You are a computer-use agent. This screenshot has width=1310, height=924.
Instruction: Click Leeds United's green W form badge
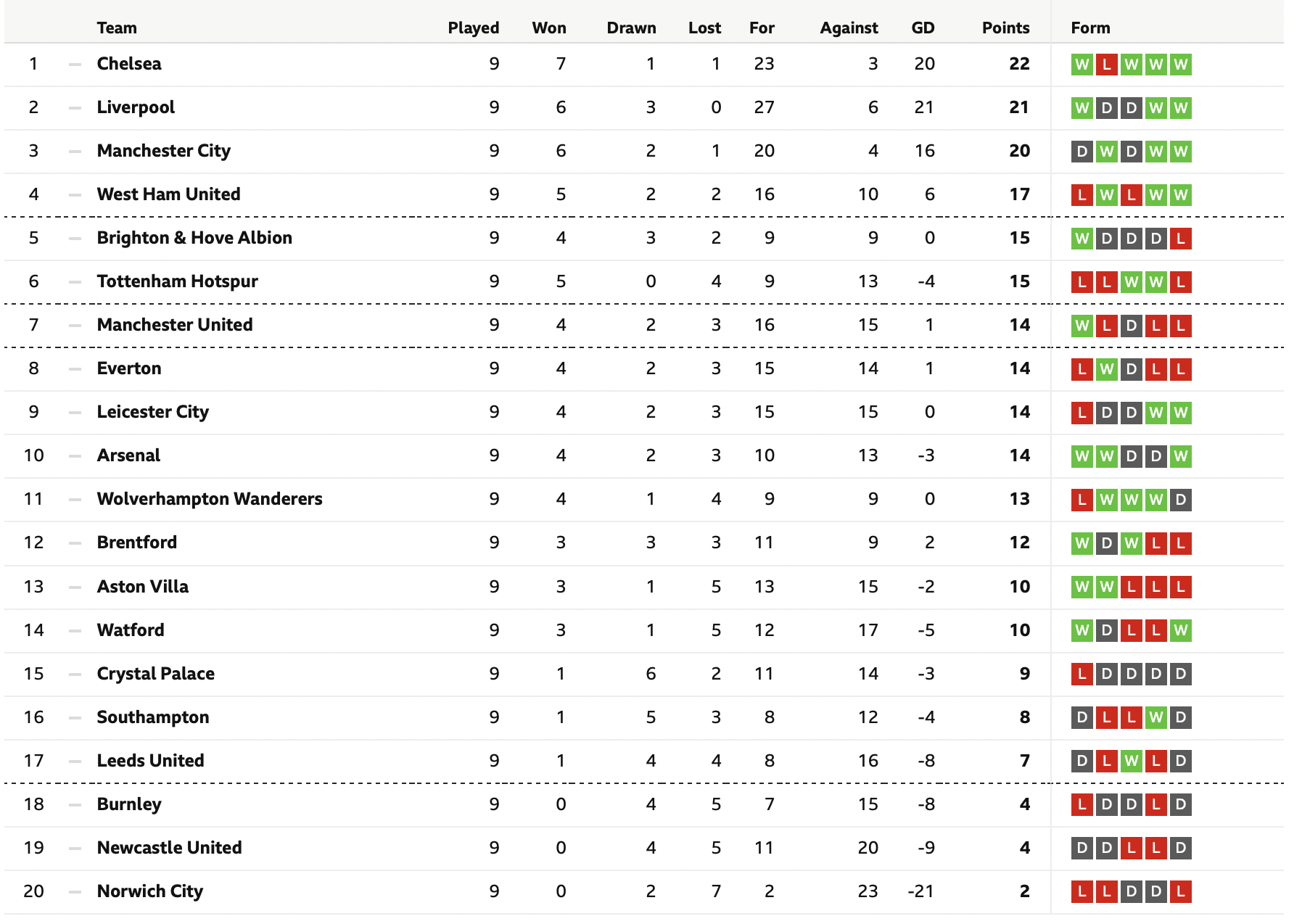[x=1131, y=761]
